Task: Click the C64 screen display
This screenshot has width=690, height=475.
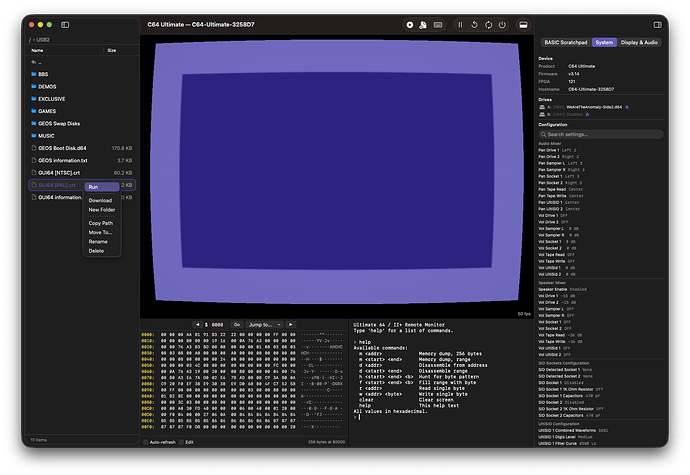Action: (337, 172)
